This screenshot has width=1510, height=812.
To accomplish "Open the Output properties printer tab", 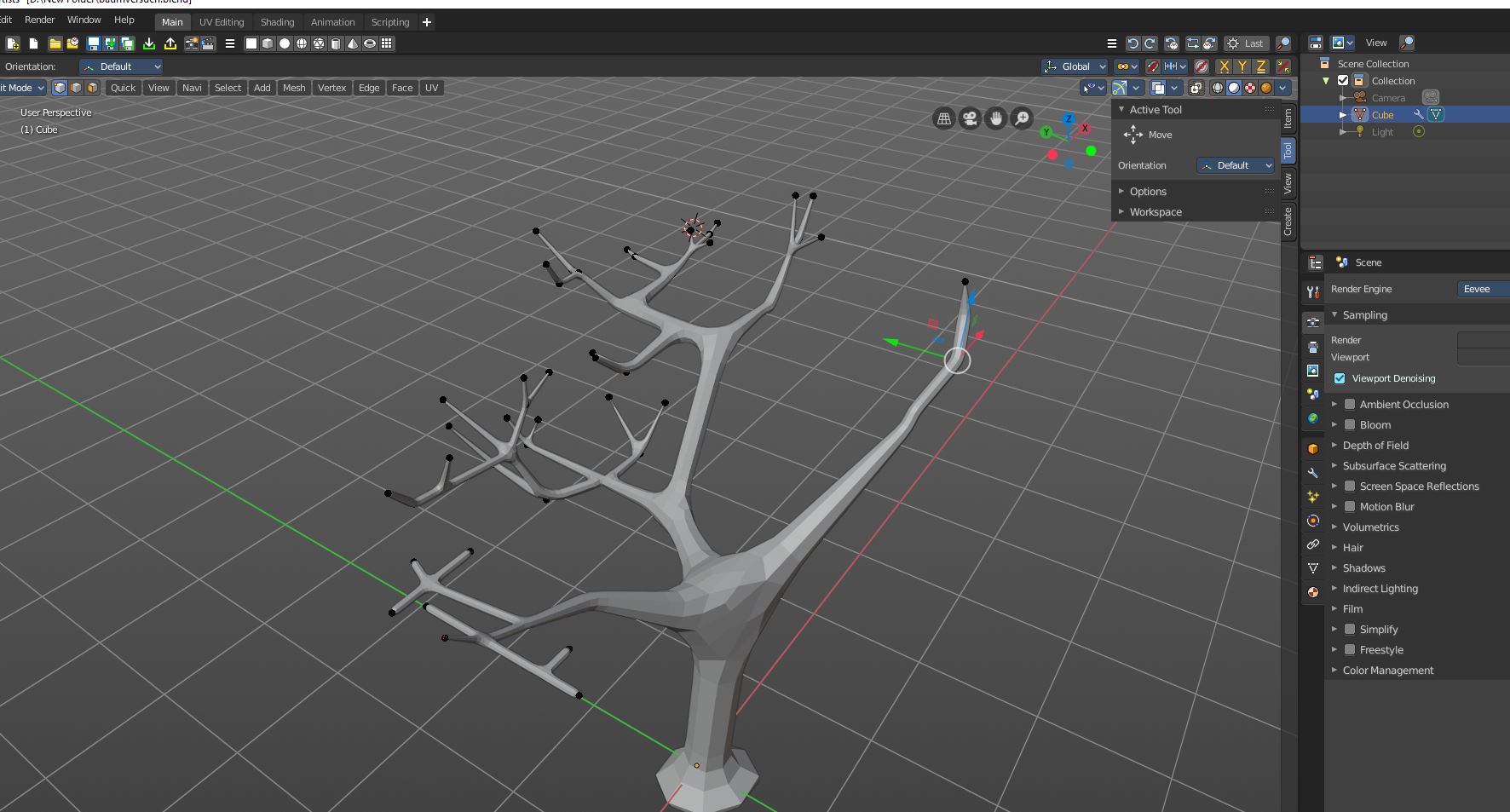I will pyautogui.click(x=1313, y=347).
